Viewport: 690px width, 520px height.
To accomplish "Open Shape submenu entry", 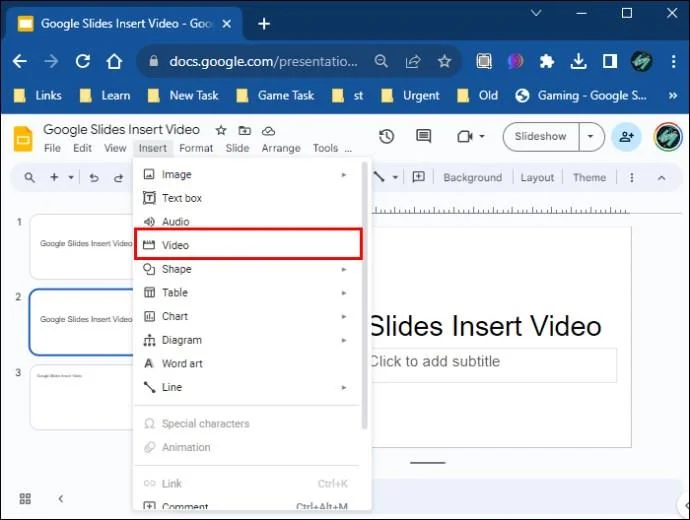I will (x=248, y=269).
